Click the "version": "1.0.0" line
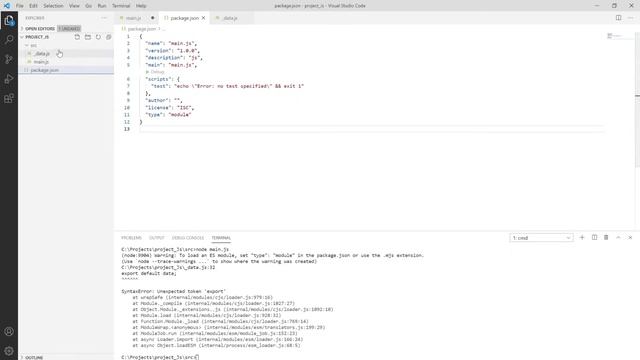The height and width of the screenshot is (360, 640). tap(172, 51)
